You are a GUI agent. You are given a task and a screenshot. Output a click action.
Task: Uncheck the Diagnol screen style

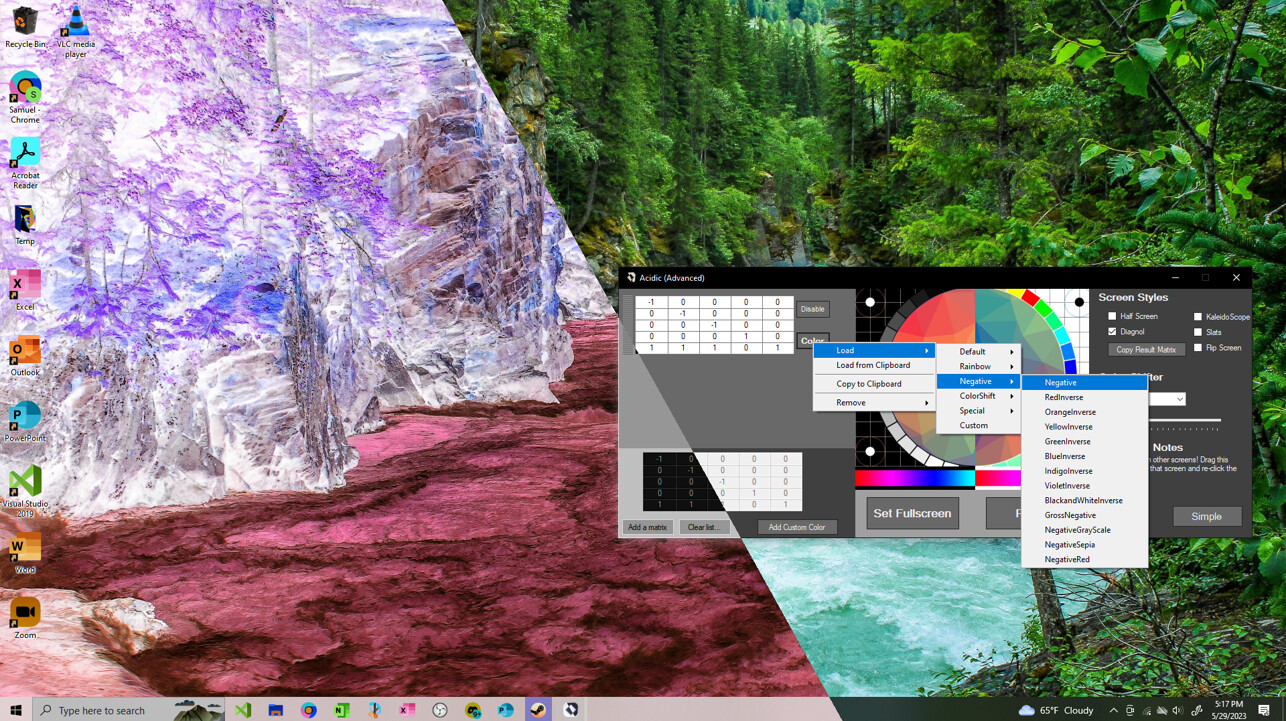[x=1112, y=331]
